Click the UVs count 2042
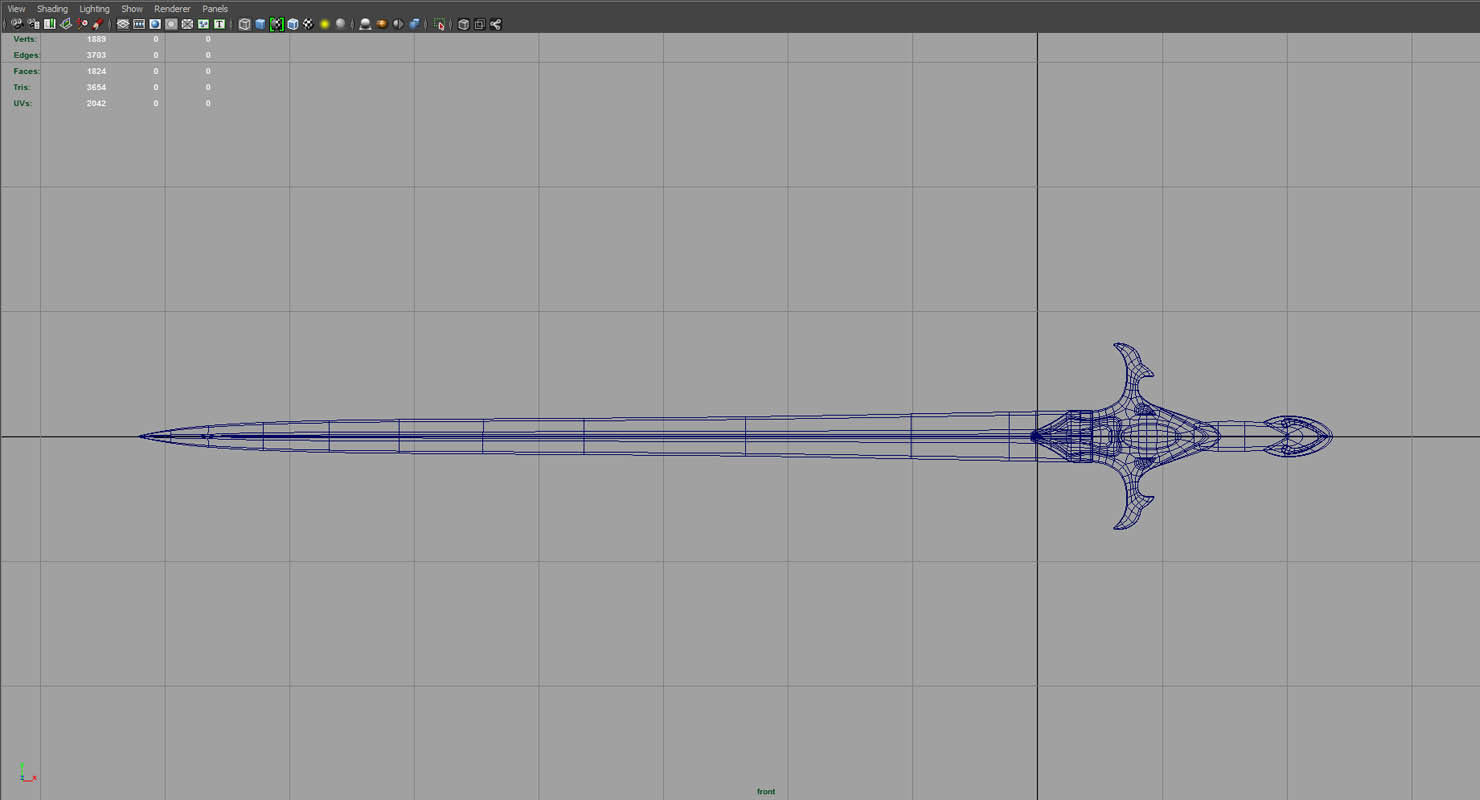The image size is (1480, 800). click(x=96, y=103)
